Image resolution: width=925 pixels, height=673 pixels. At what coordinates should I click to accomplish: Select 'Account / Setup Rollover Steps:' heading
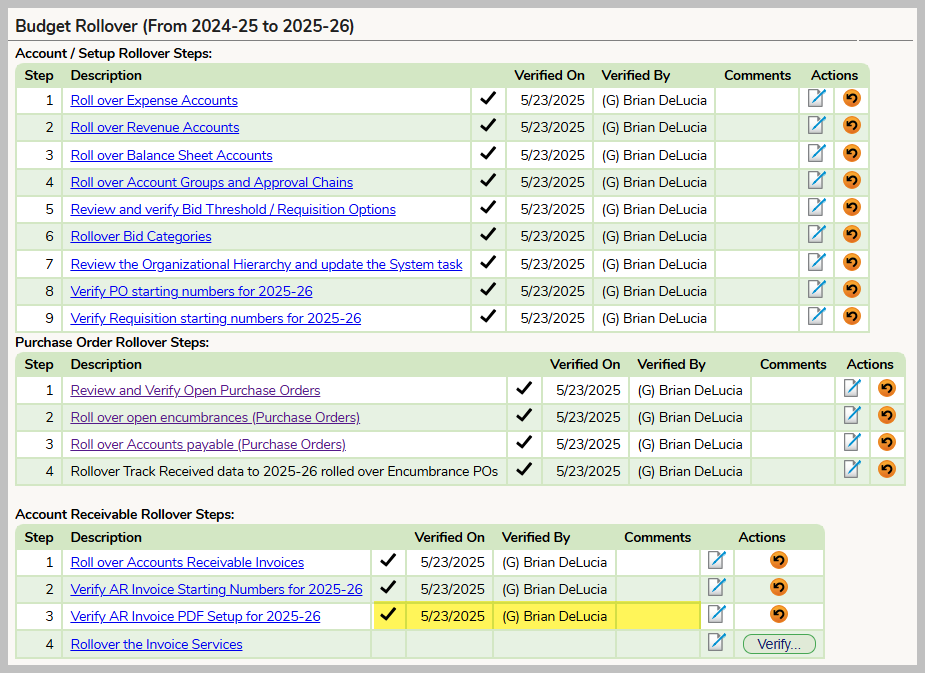pyautogui.click(x=114, y=54)
